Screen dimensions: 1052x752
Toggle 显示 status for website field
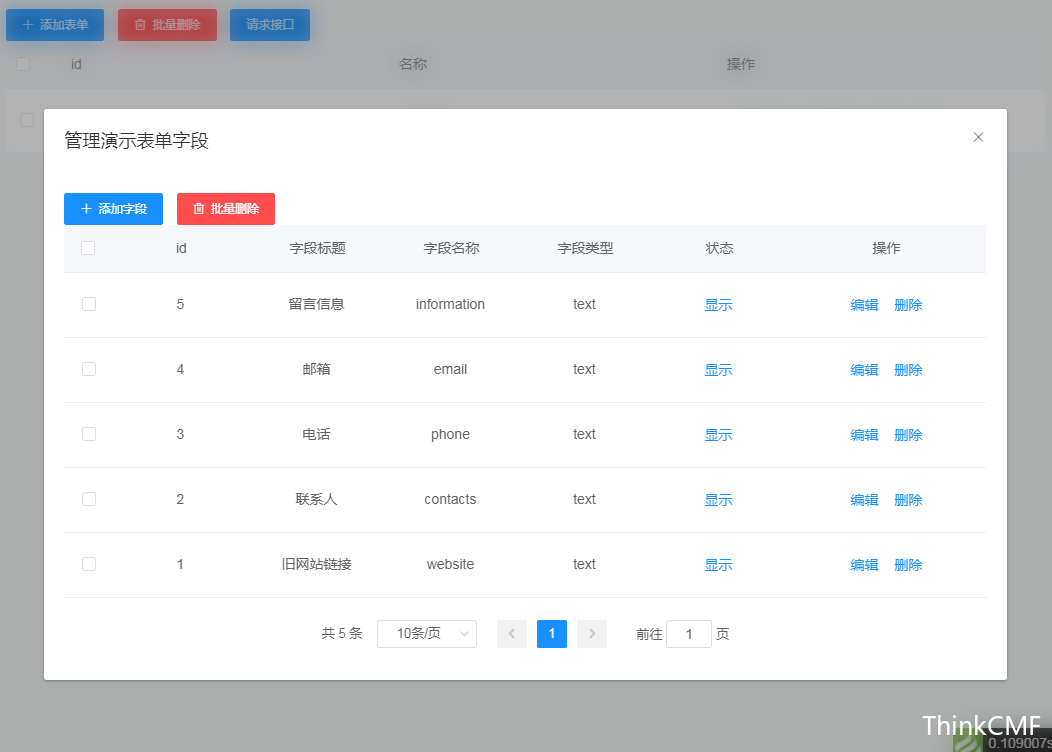click(718, 565)
